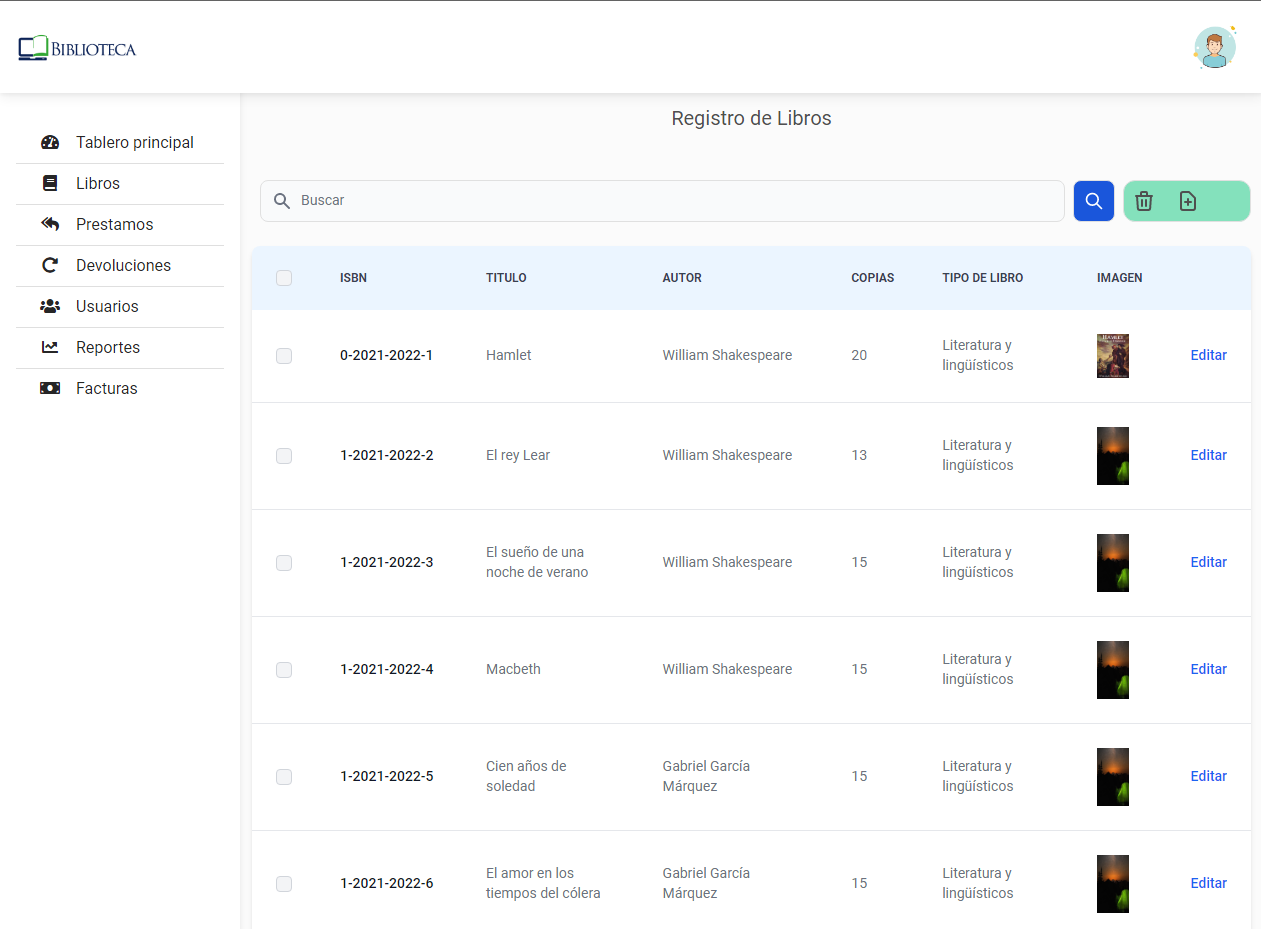Select the dashboard icon beside Tablero principal
1261x929 pixels.
(50, 142)
